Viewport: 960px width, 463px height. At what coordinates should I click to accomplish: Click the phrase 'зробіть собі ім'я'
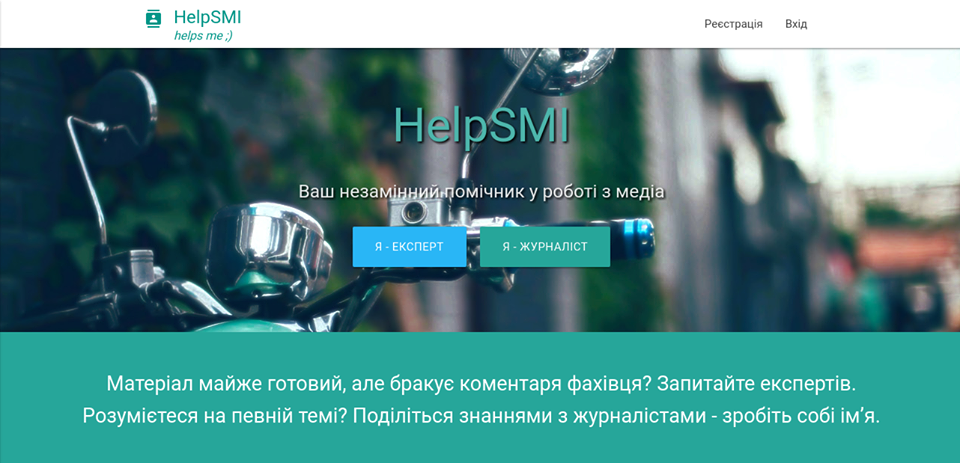coord(800,416)
